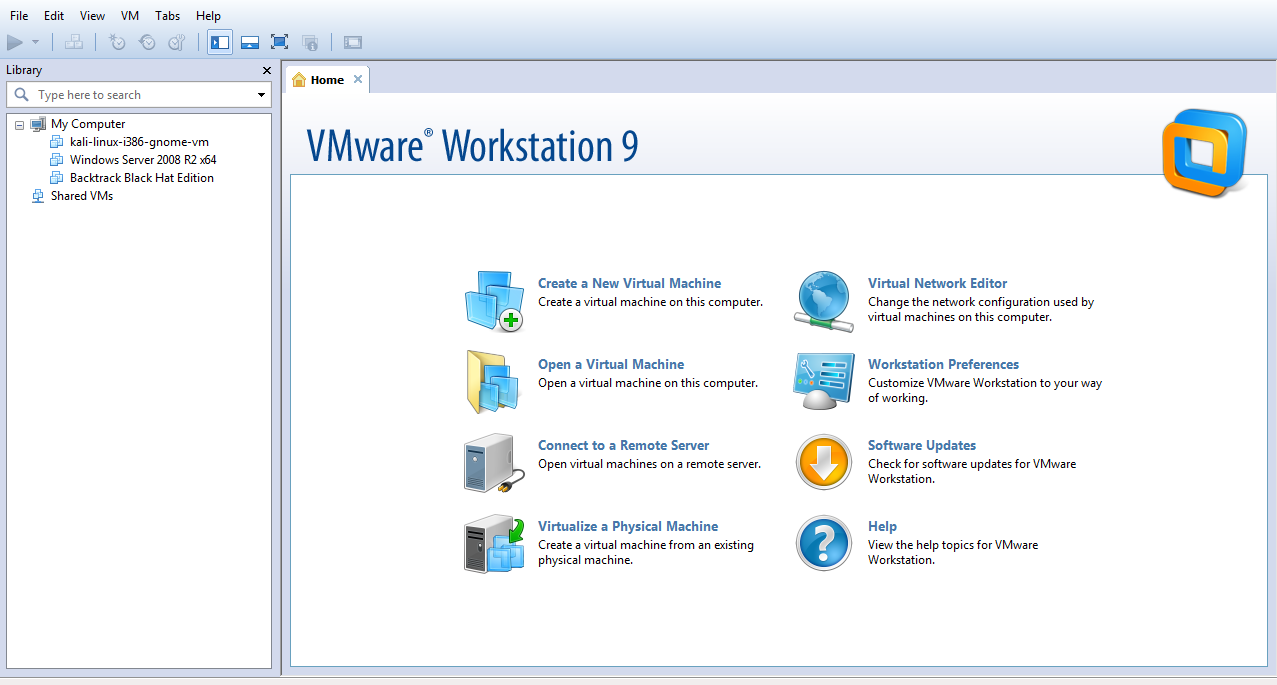Screen dimensions: 1277x685
Task: Click Connect to a Remote Server link
Action: [623, 445]
